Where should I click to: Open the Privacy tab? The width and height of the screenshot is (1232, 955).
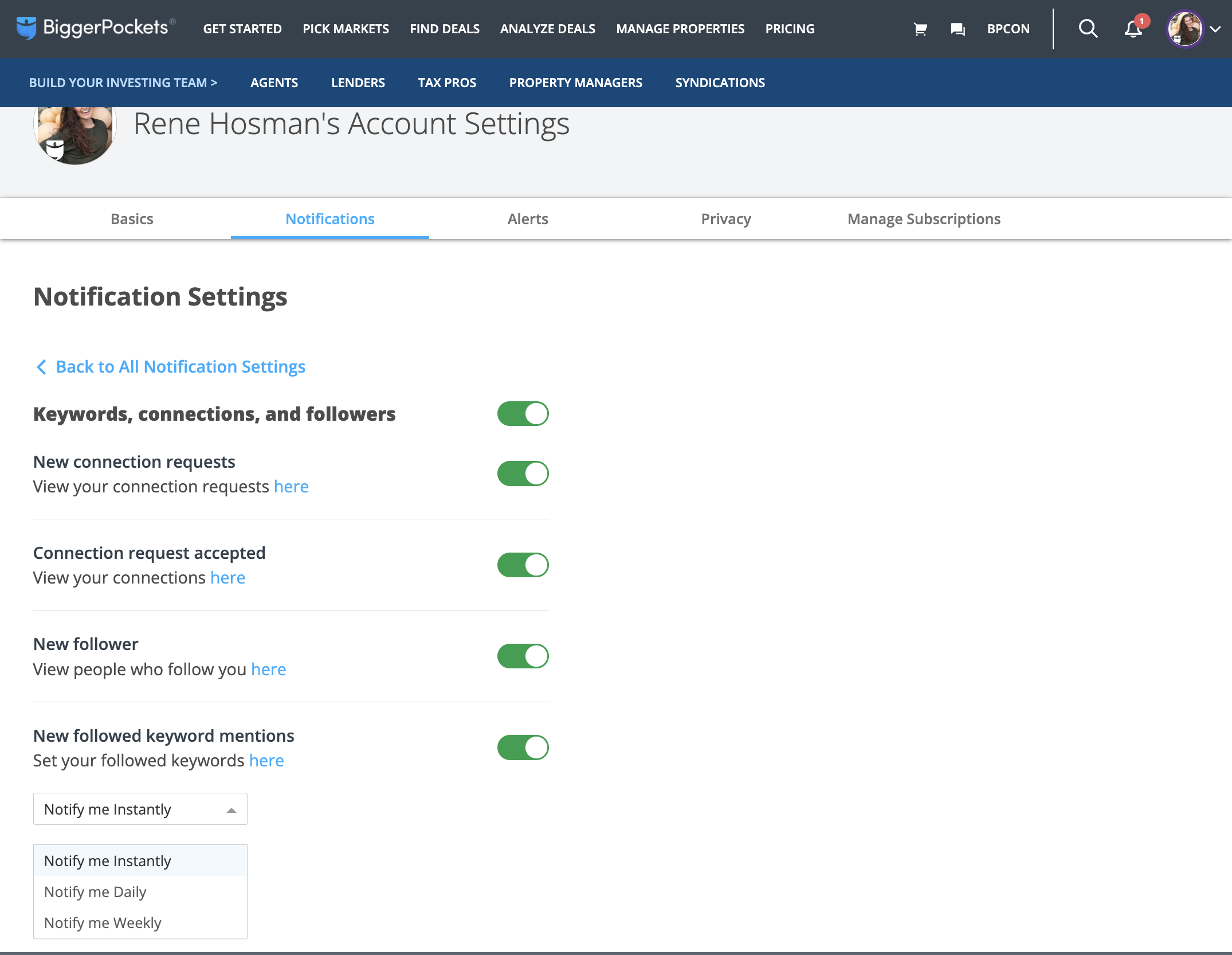(726, 219)
